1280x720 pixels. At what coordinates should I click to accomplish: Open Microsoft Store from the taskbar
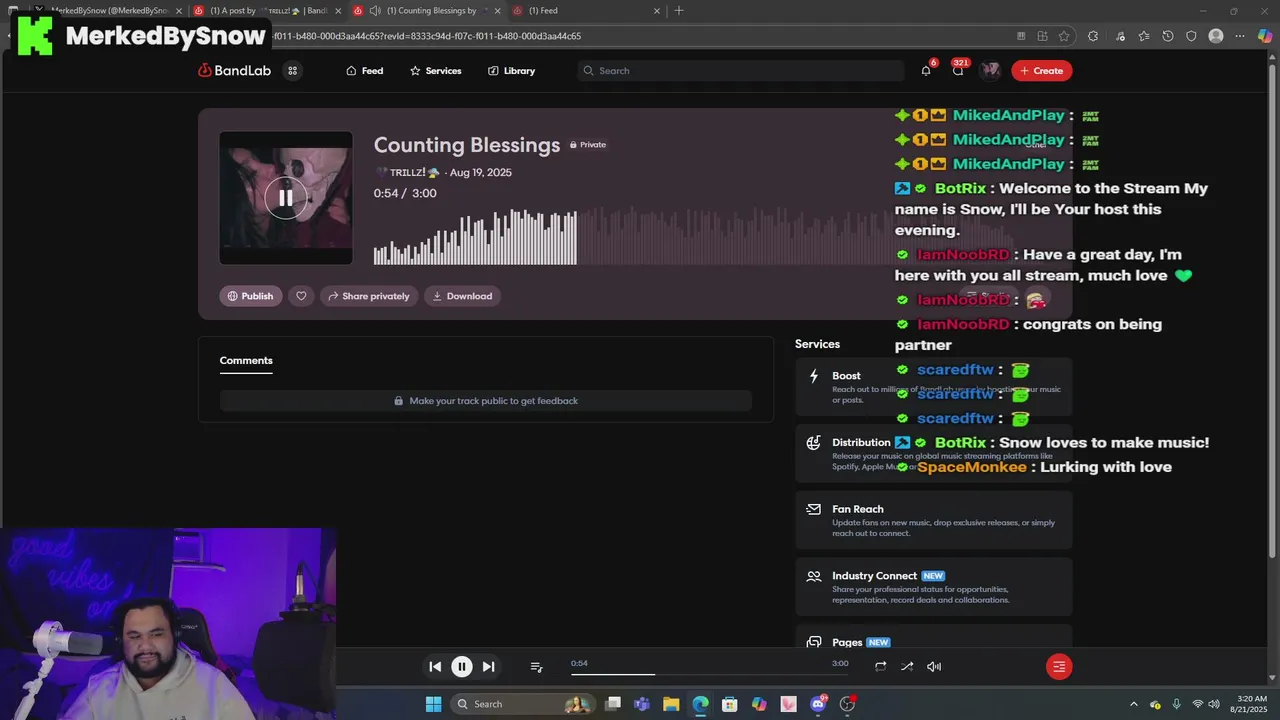pyautogui.click(x=730, y=704)
